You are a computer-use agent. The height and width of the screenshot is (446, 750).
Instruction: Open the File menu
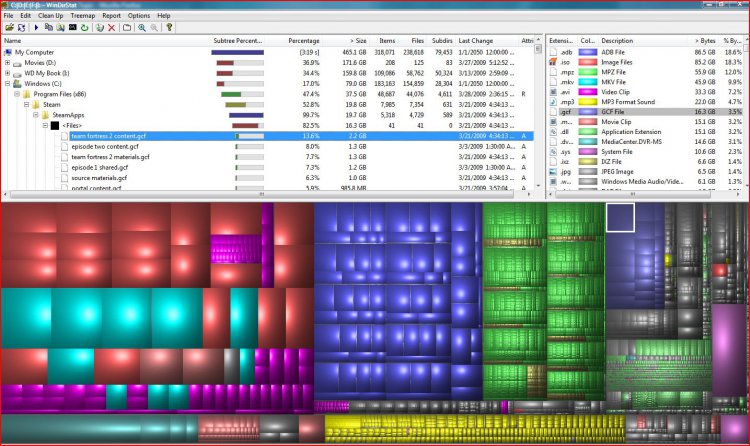[x=9, y=15]
